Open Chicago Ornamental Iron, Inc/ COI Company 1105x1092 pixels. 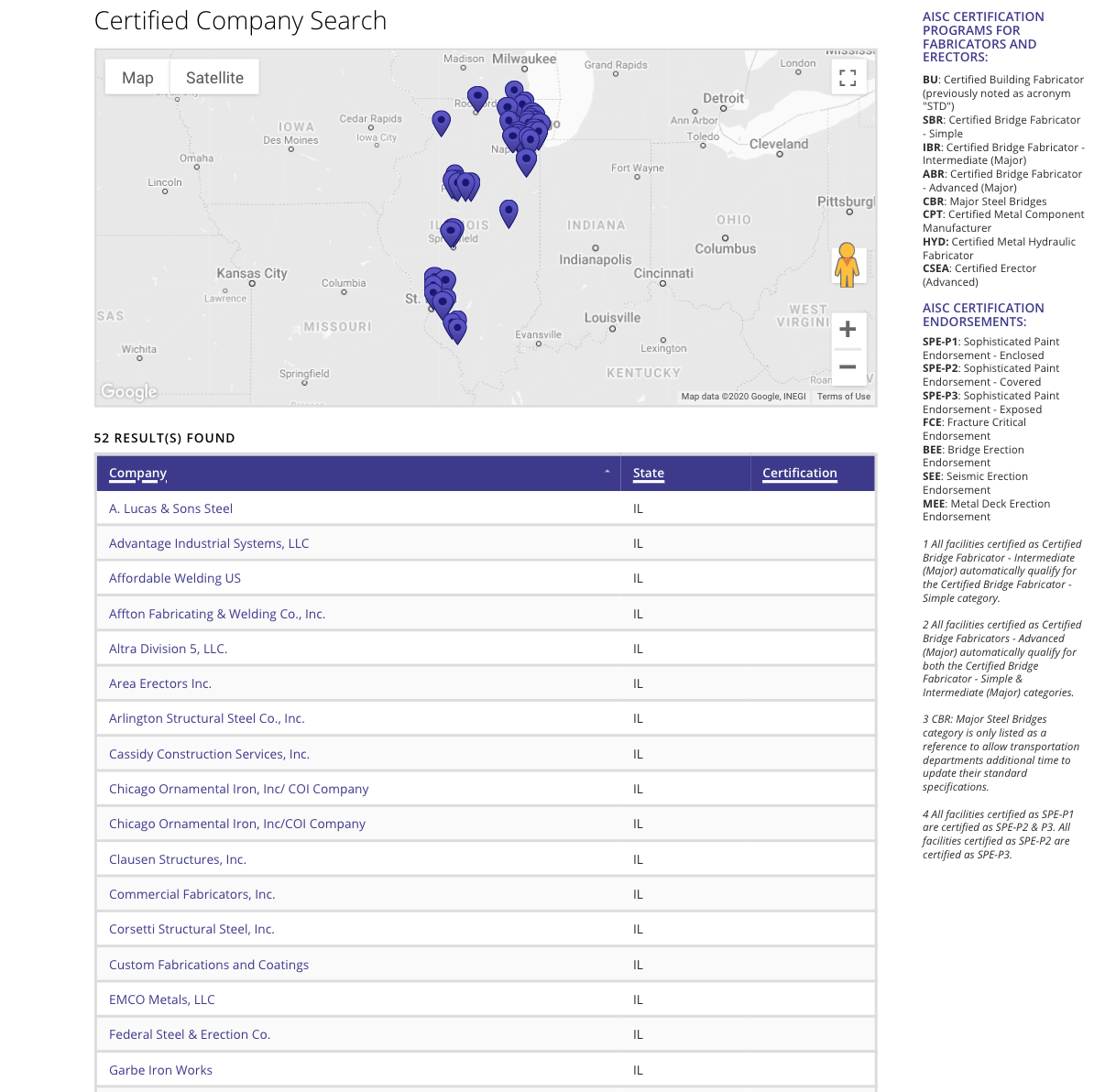239,789
